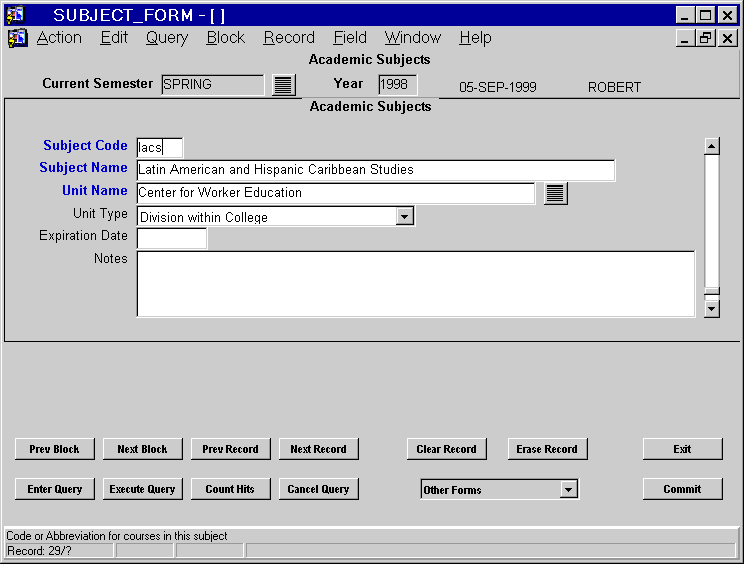Click the Subject Code field containing lacs
Screen dimensions: 744x564
click(159, 148)
